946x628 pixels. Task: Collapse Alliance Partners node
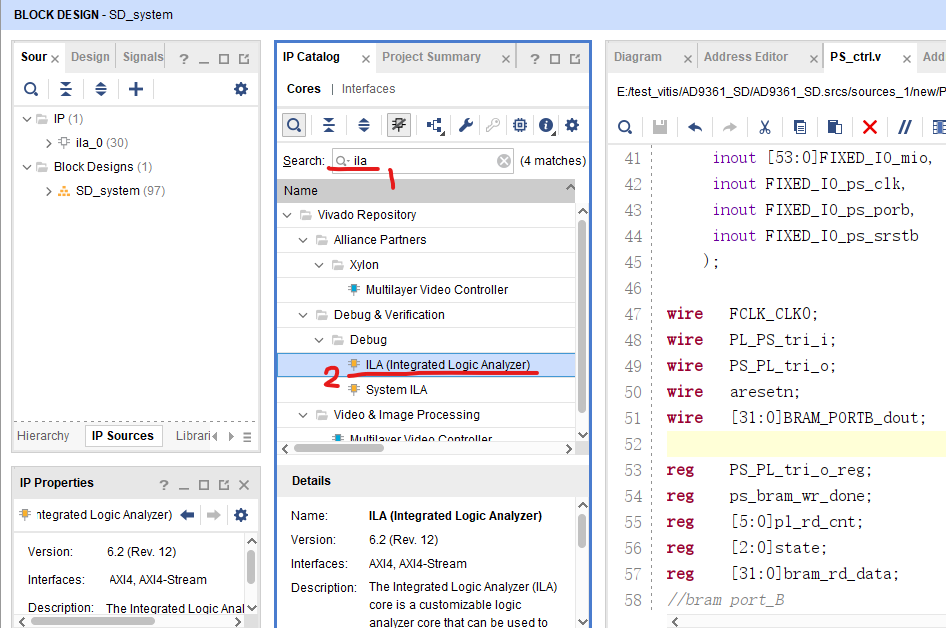pos(303,240)
